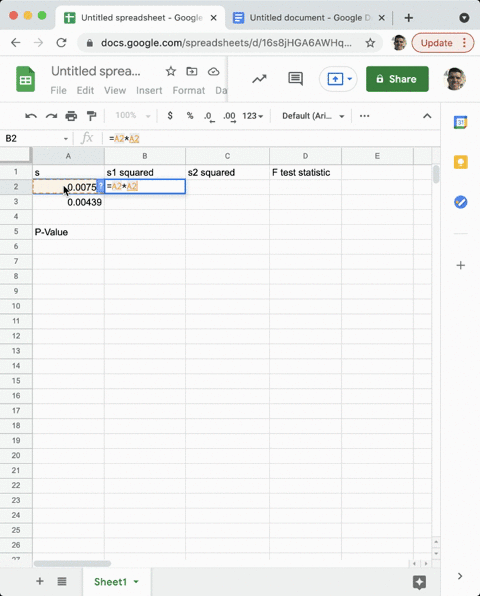Screen dimensions: 480x596
Task: Close the Untitled document tab
Action: tap(382, 18)
